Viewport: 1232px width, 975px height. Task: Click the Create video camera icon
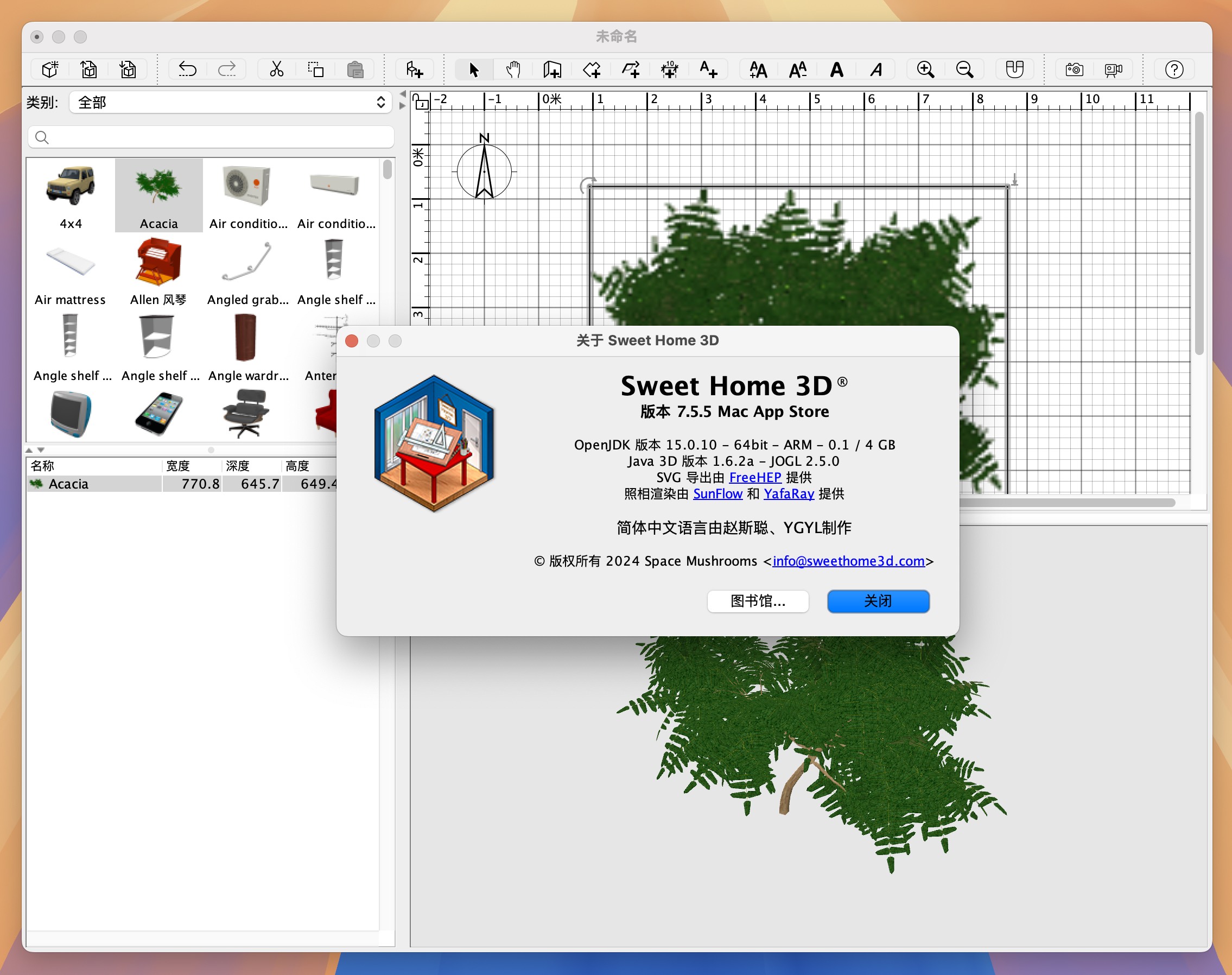1113,69
